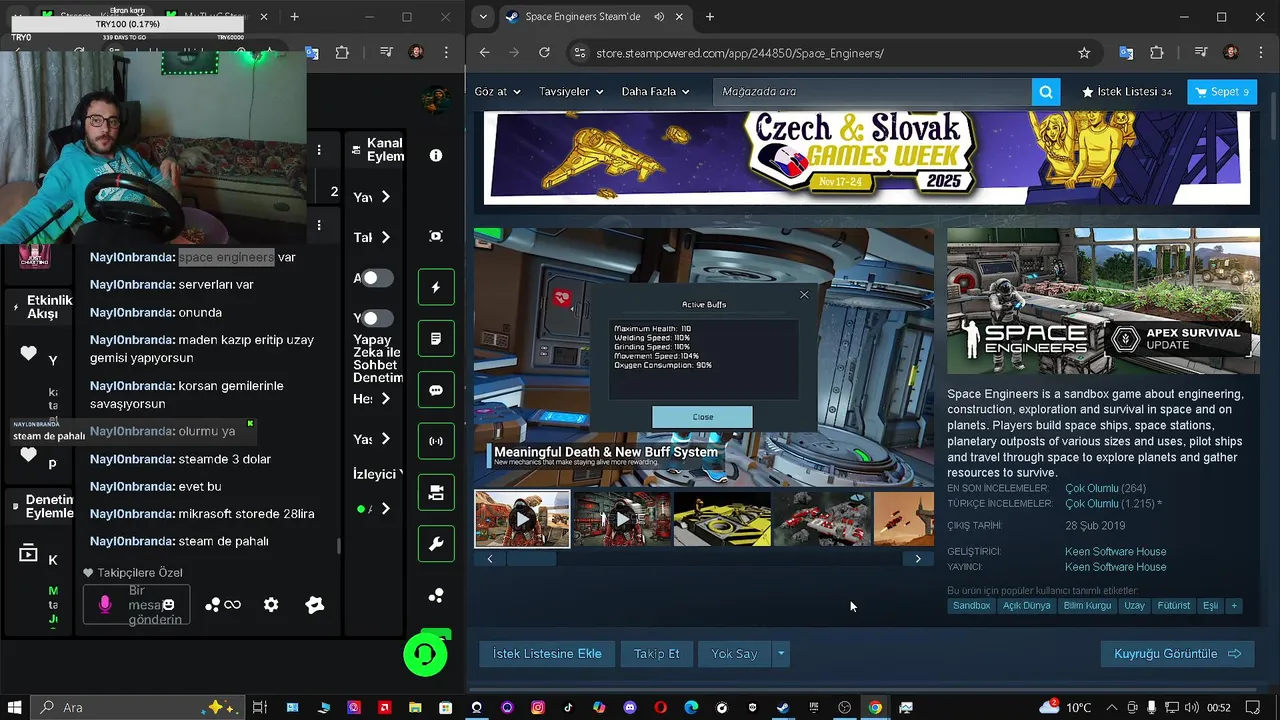Click the Yok Say button

734,654
